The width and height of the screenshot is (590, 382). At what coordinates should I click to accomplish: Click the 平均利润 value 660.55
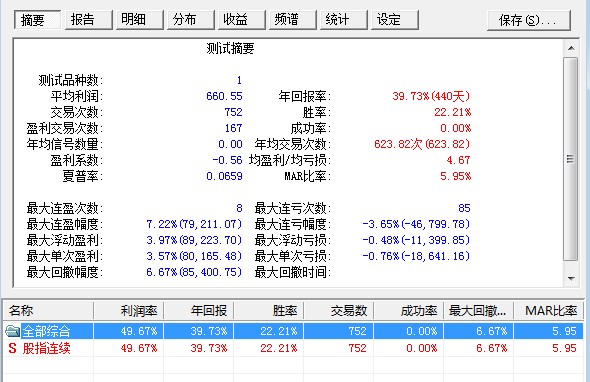click(224, 96)
